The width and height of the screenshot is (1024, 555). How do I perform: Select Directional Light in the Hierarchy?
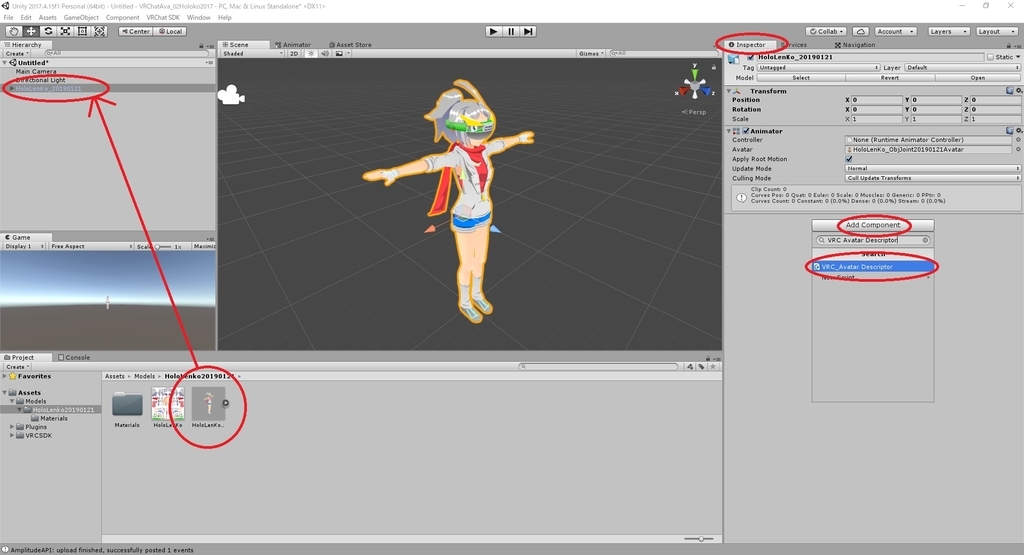(40, 80)
